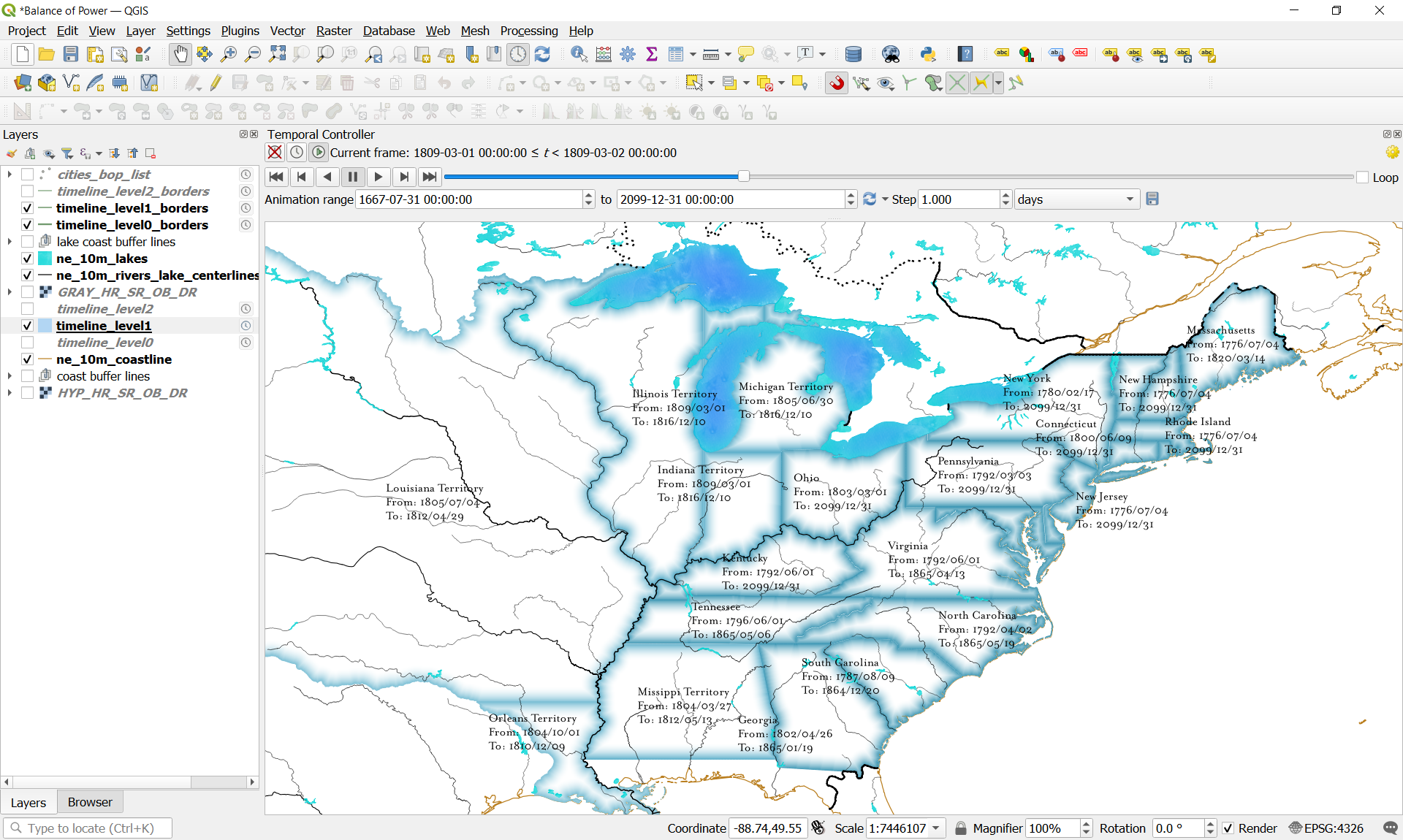The width and height of the screenshot is (1403, 840).
Task: Open the DB Manager
Action: pos(853,54)
